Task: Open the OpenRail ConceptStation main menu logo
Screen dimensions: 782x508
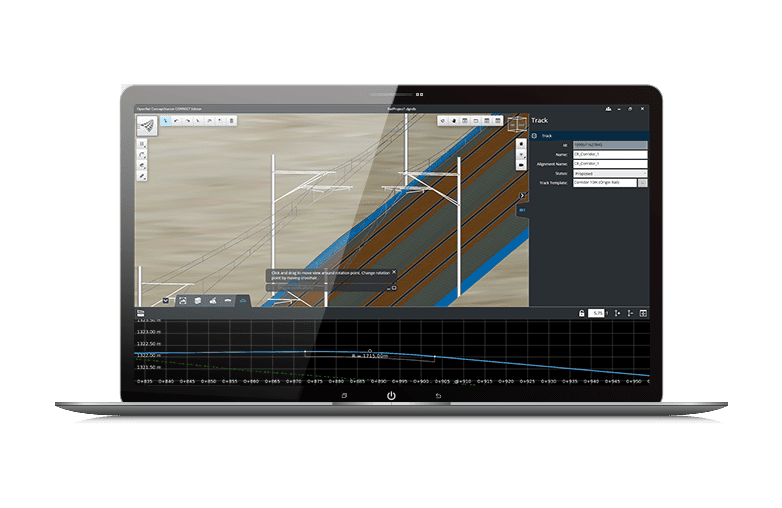Action: click(x=147, y=126)
